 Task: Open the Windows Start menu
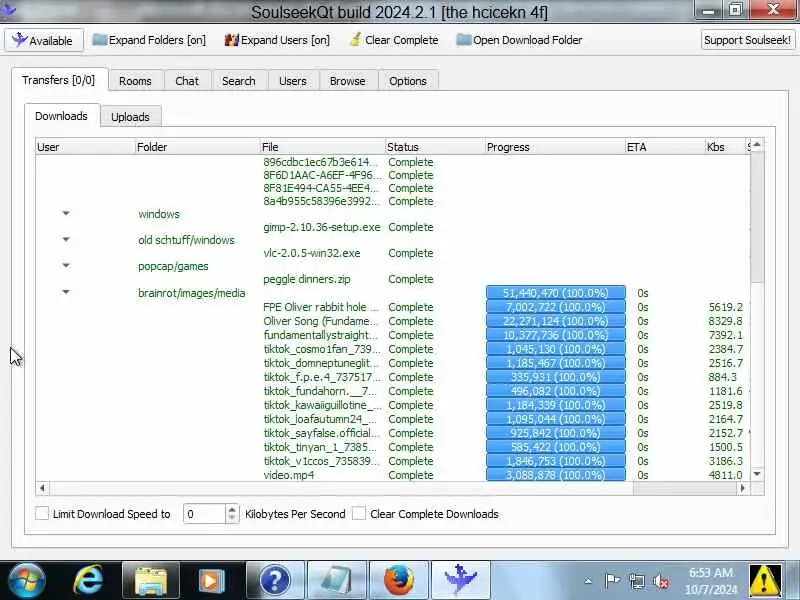27,580
